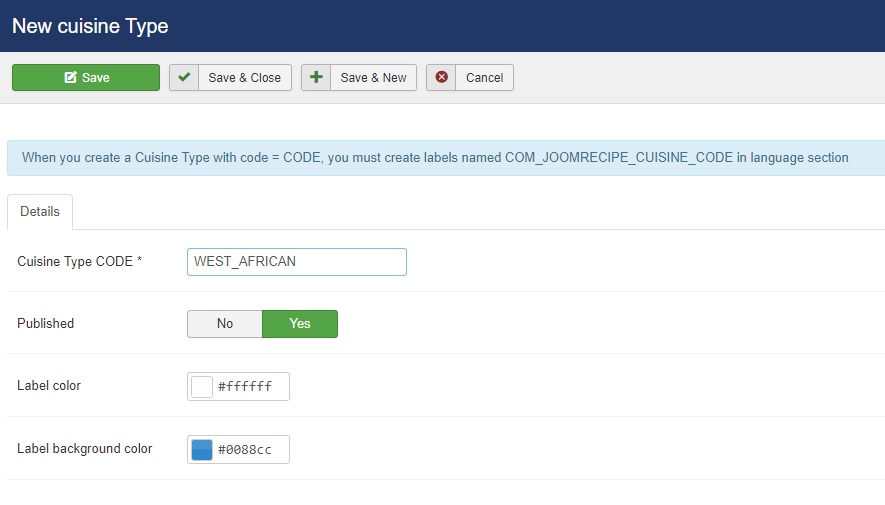Click the Save & New label
Image resolution: width=885 pixels, height=505 pixels.
tap(373, 78)
